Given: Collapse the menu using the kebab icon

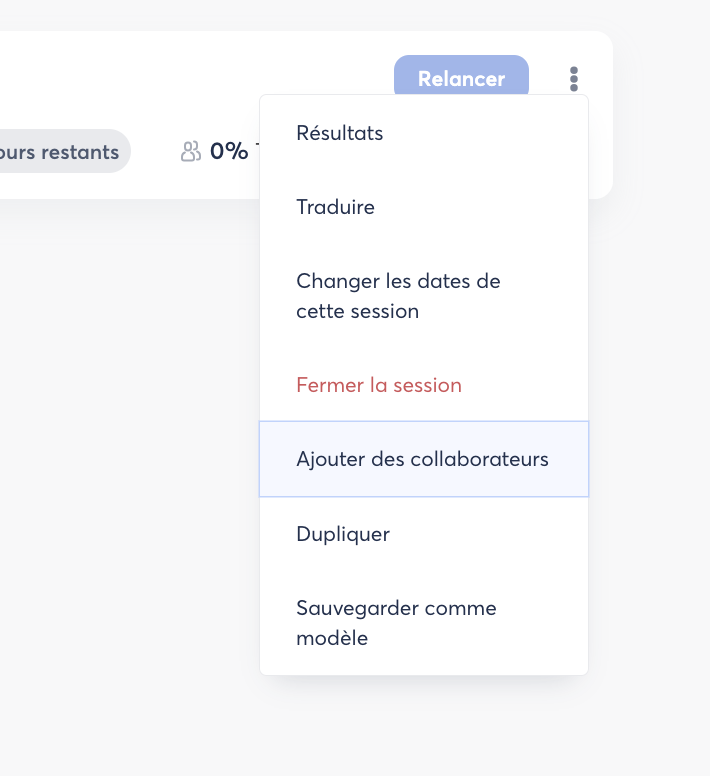Looking at the screenshot, I should 573,79.
